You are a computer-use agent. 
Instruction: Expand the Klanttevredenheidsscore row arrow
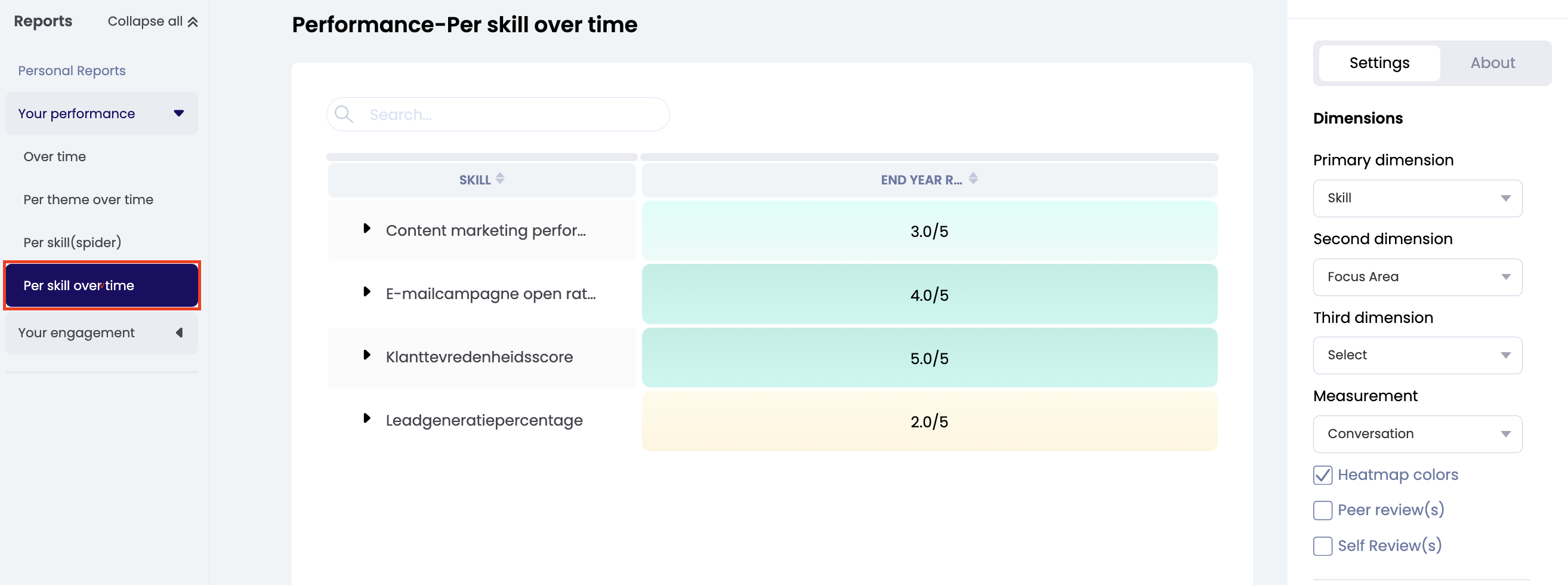pyautogui.click(x=366, y=356)
